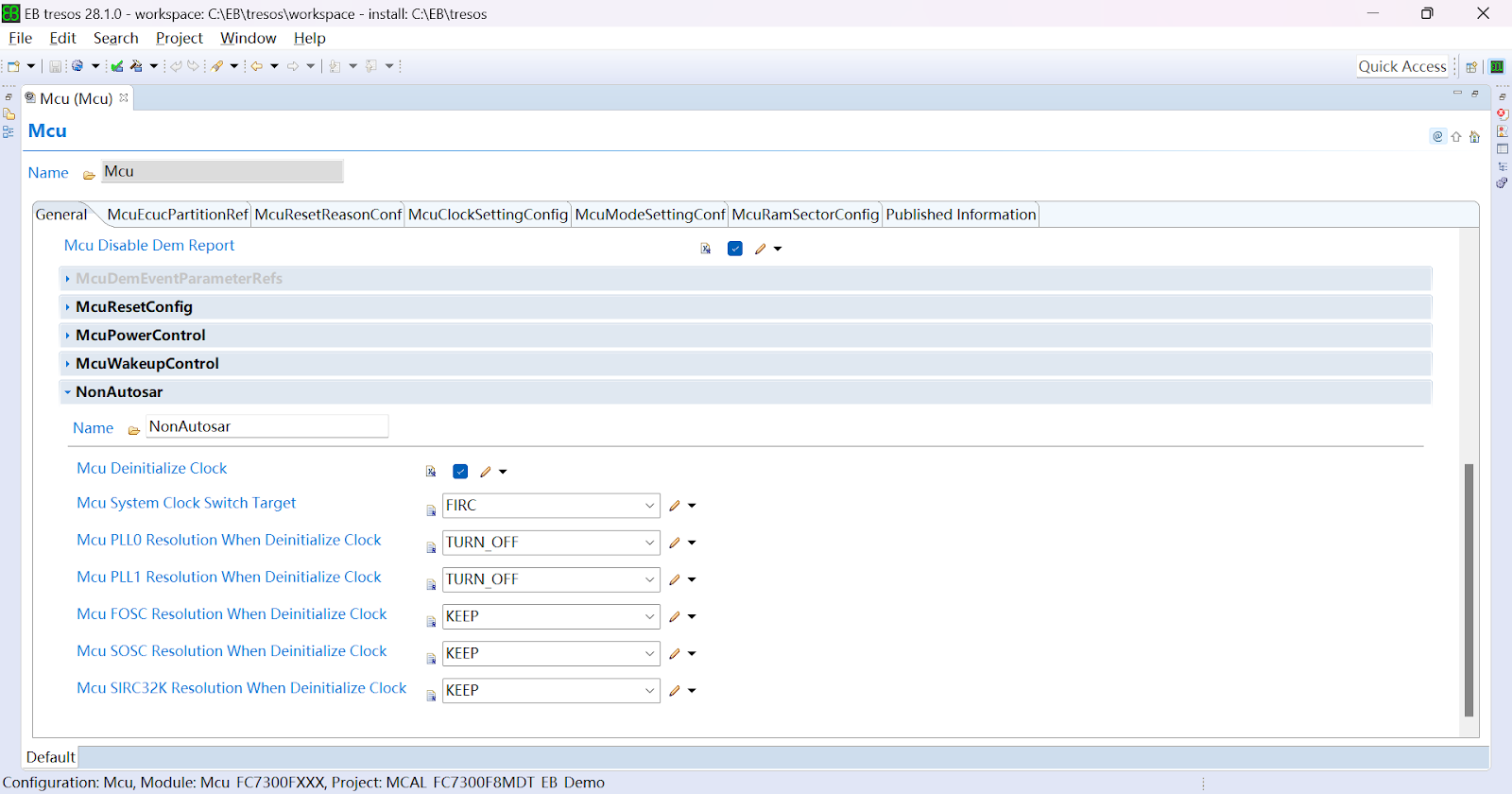Toggle the @ show-names button

[1438, 136]
